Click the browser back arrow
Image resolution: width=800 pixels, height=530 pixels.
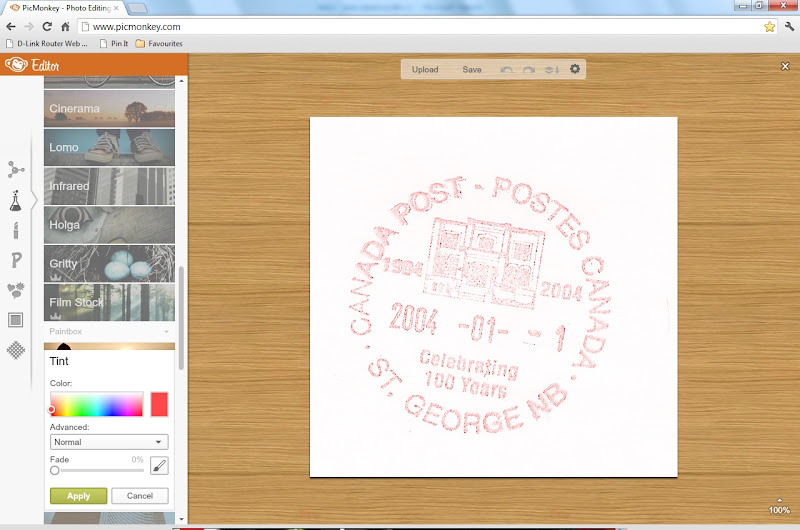point(11,27)
